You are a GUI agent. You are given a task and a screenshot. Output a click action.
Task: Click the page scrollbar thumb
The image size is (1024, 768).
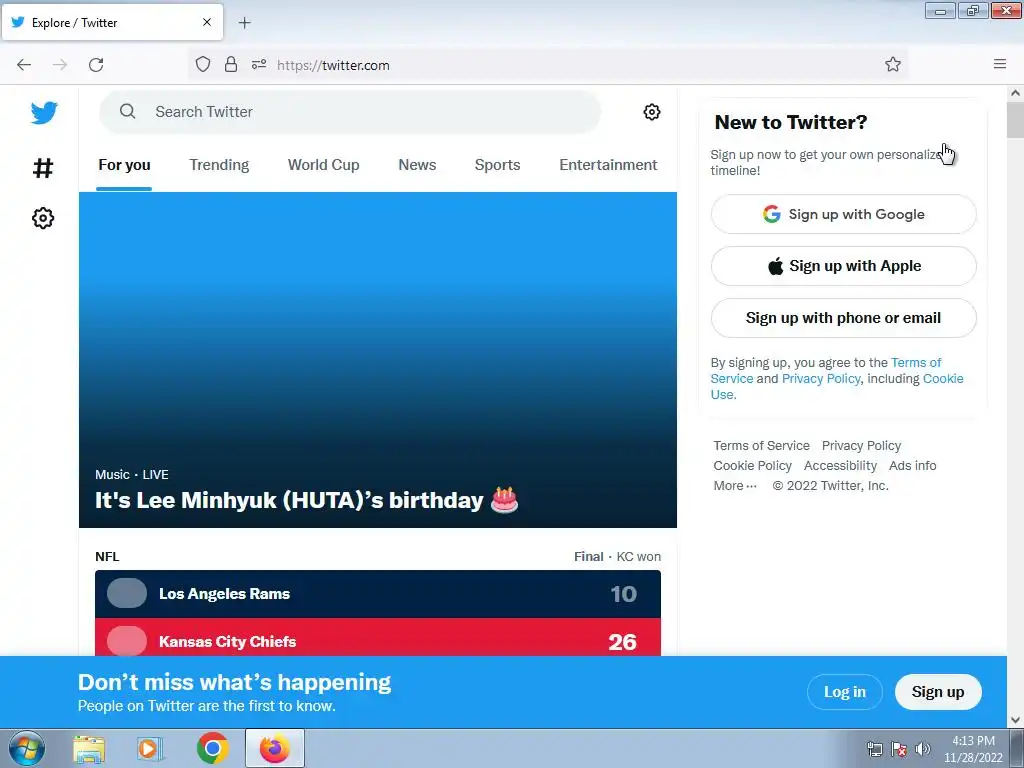(x=1015, y=120)
